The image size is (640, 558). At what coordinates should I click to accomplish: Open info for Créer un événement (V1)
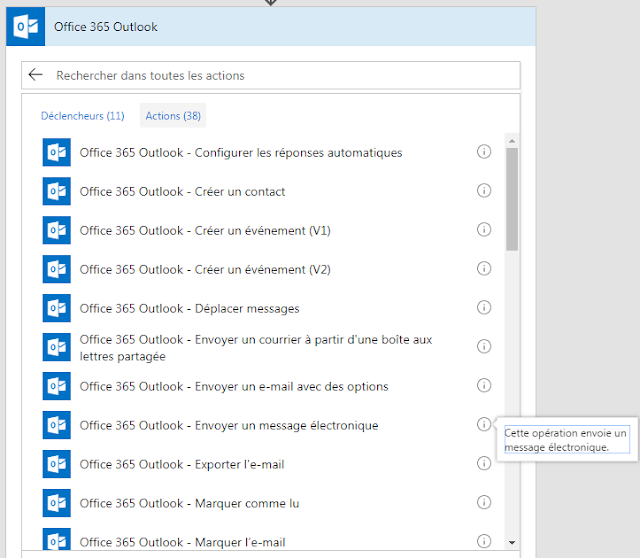tap(484, 229)
